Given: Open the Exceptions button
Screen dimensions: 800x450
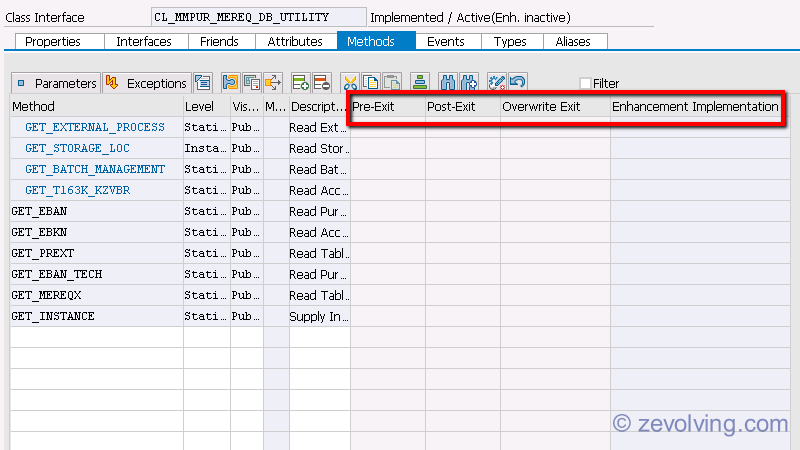Looking at the screenshot, I should click(x=147, y=83).
